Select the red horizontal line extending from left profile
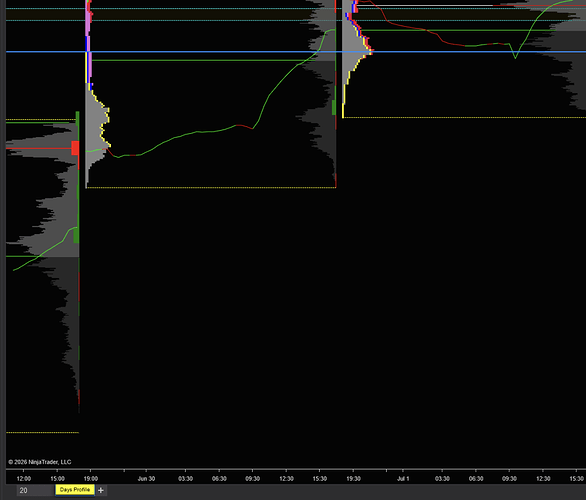 (38, 148)
